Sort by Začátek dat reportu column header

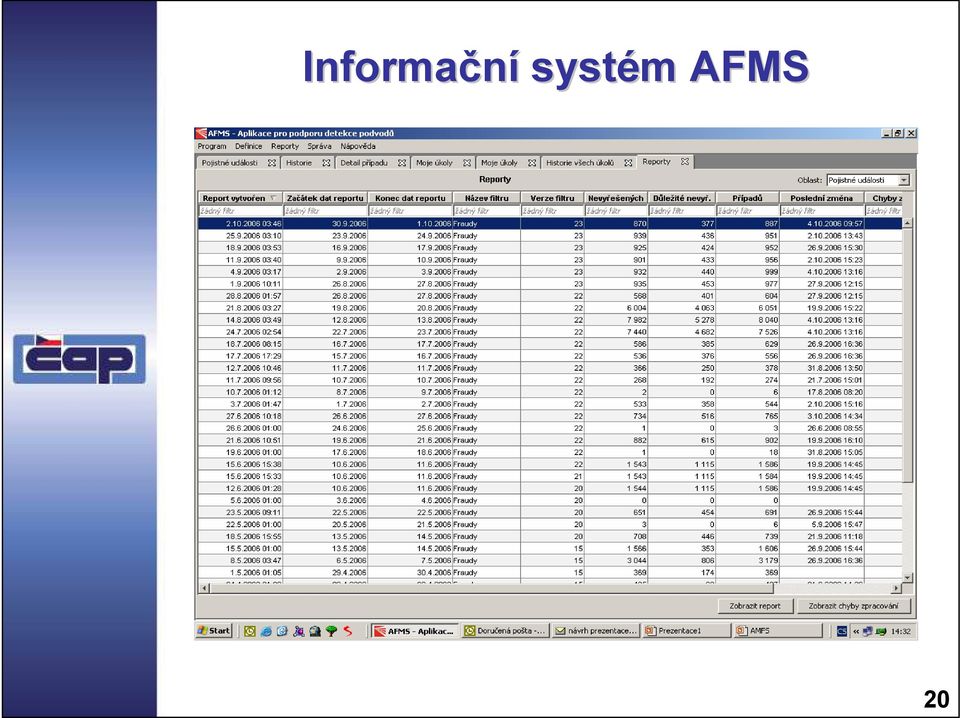(x=326, y=198)
